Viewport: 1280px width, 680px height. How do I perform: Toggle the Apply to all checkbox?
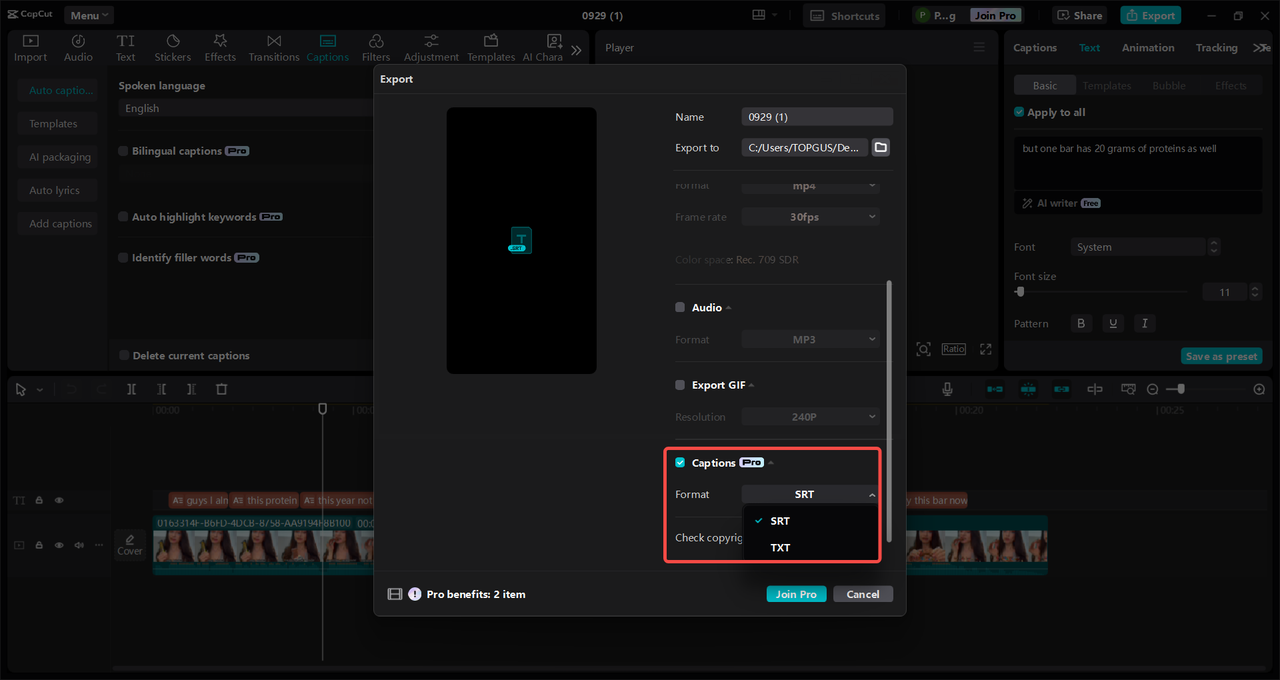1019,113
